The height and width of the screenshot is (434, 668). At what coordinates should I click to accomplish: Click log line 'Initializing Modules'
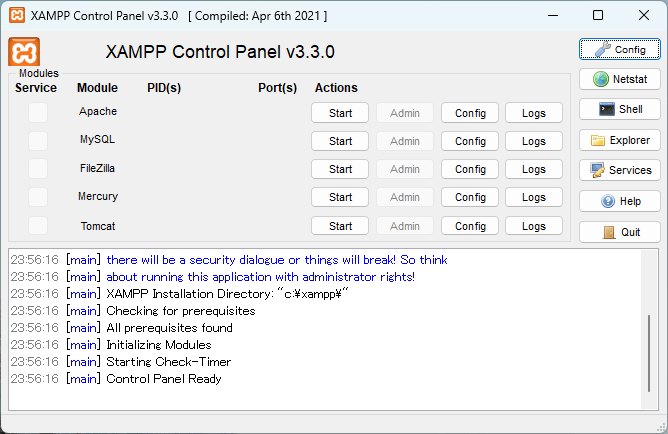[159, 345]
